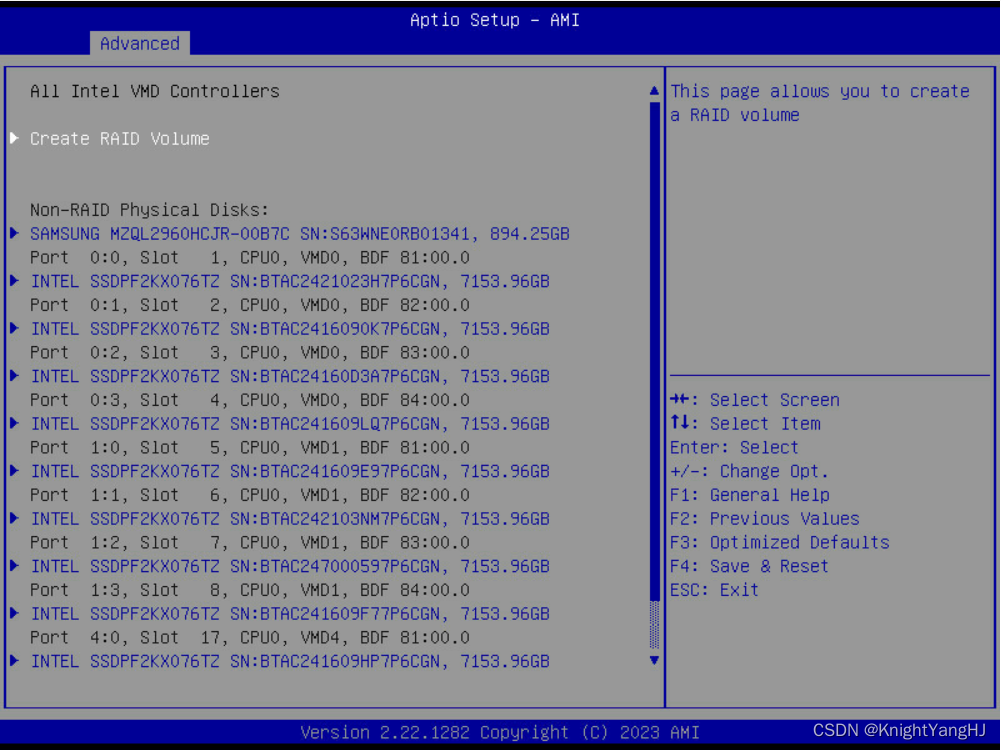The height and width of the screenshot is (750, 1001).
Task: Click arrow beside disk SN:BTAC241609LQ7P6CGN
Action: [x=14, y=423]
